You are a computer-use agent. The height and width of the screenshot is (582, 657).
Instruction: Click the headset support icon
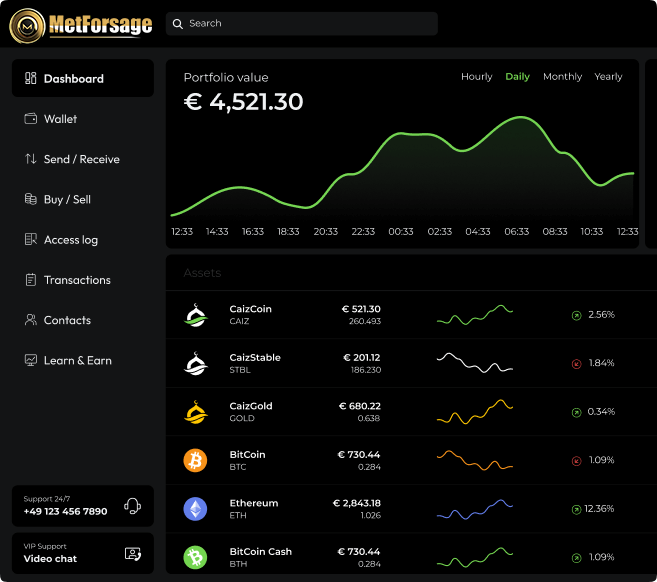[132, 506]
